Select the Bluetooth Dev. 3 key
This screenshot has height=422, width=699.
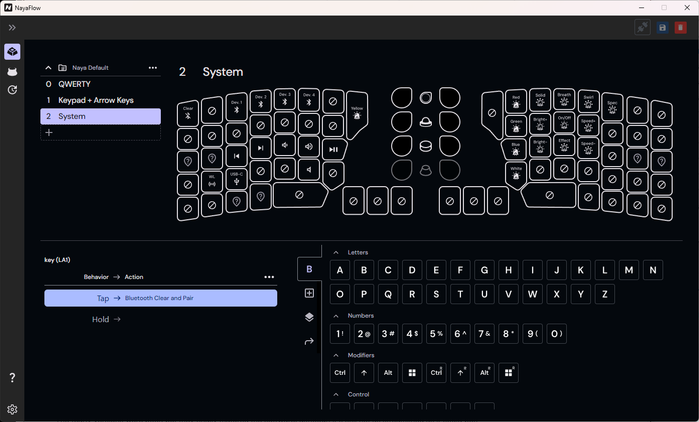[x=284, y=99]
